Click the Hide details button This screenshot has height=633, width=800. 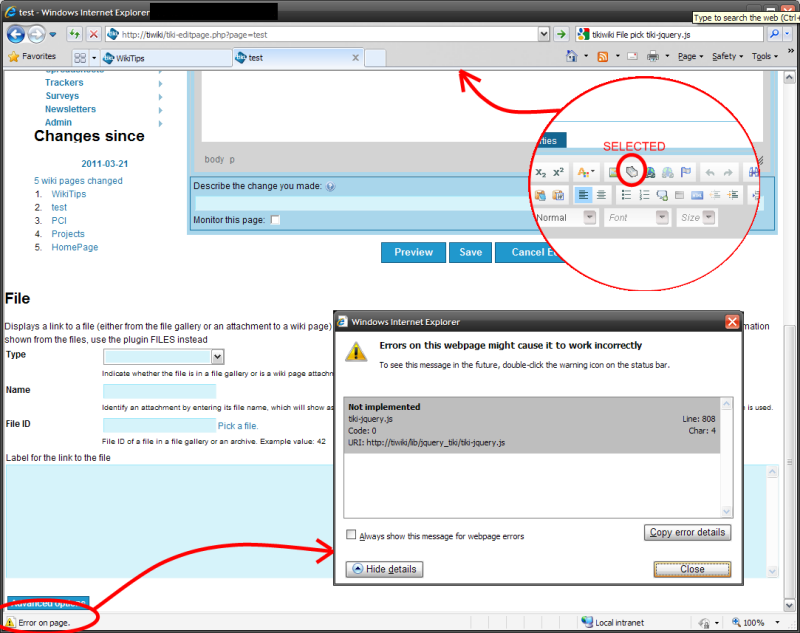click(x=384, y=569)
